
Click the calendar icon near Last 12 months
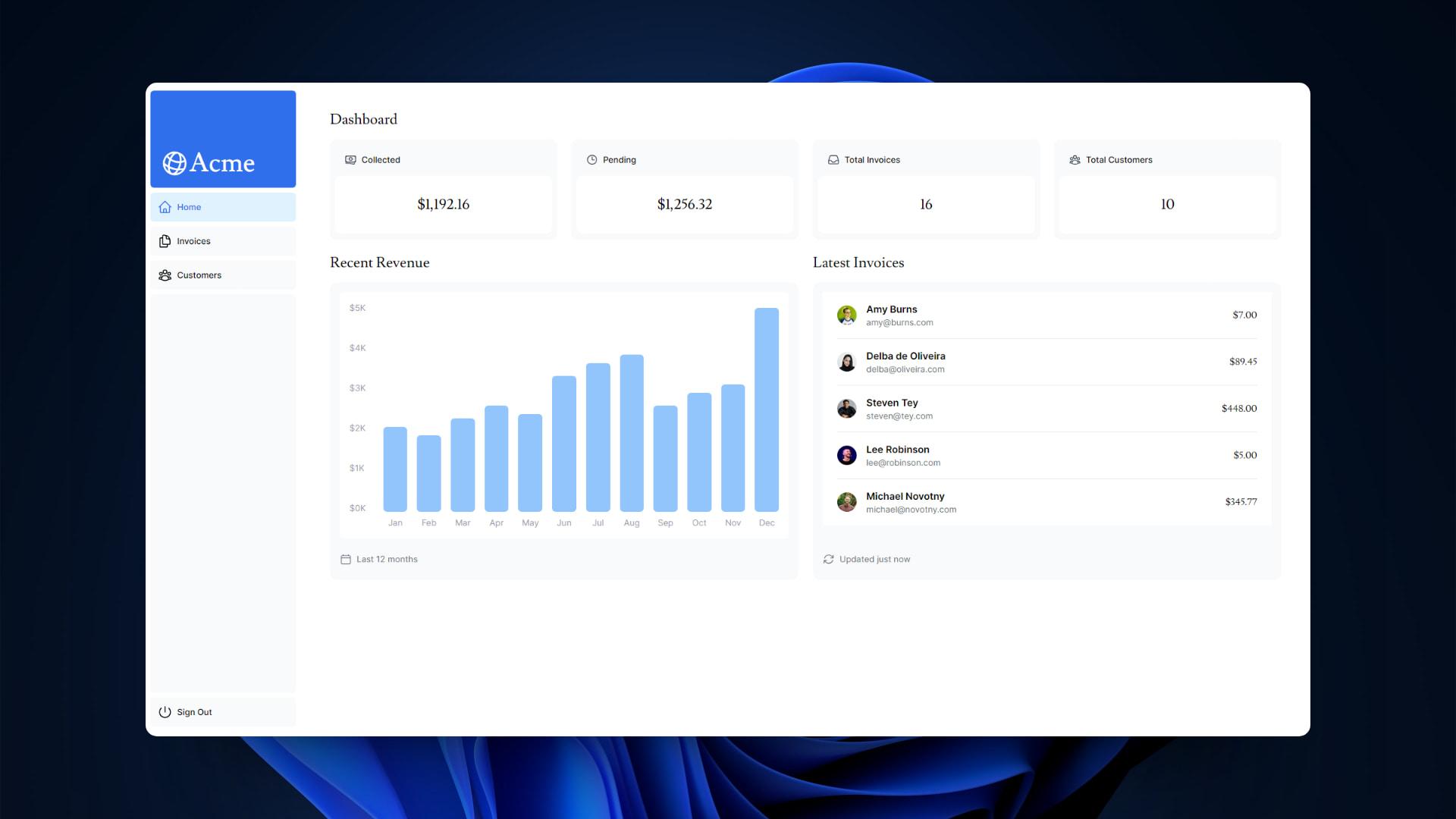point(345,559)
